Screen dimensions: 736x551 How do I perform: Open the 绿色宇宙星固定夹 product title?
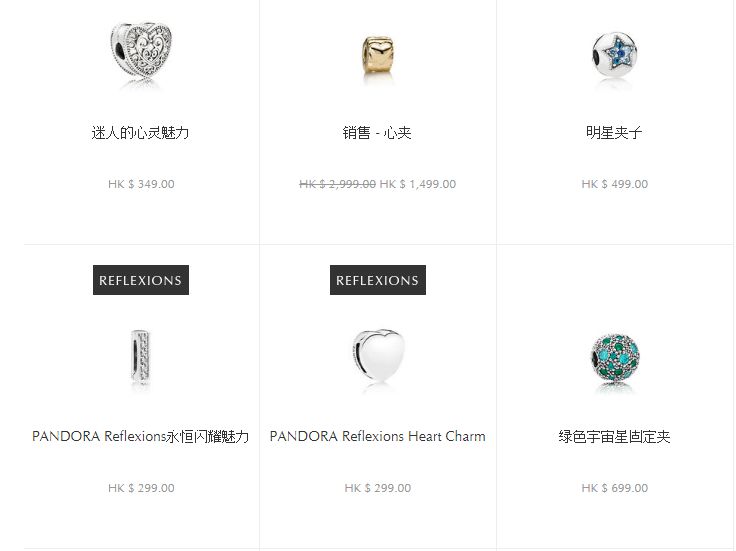click(614, 436)
